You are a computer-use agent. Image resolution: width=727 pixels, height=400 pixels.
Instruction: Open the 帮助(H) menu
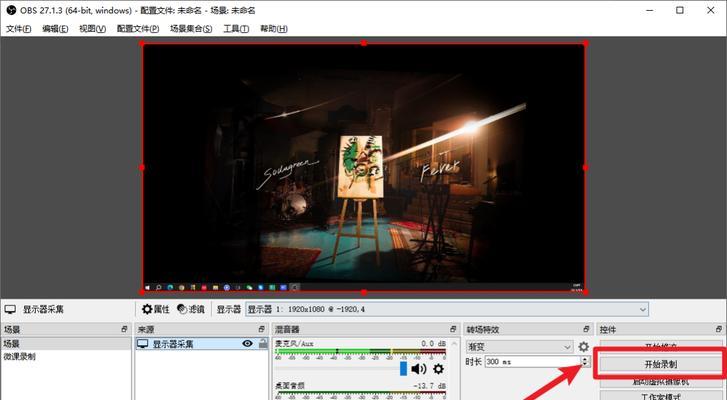274,29
